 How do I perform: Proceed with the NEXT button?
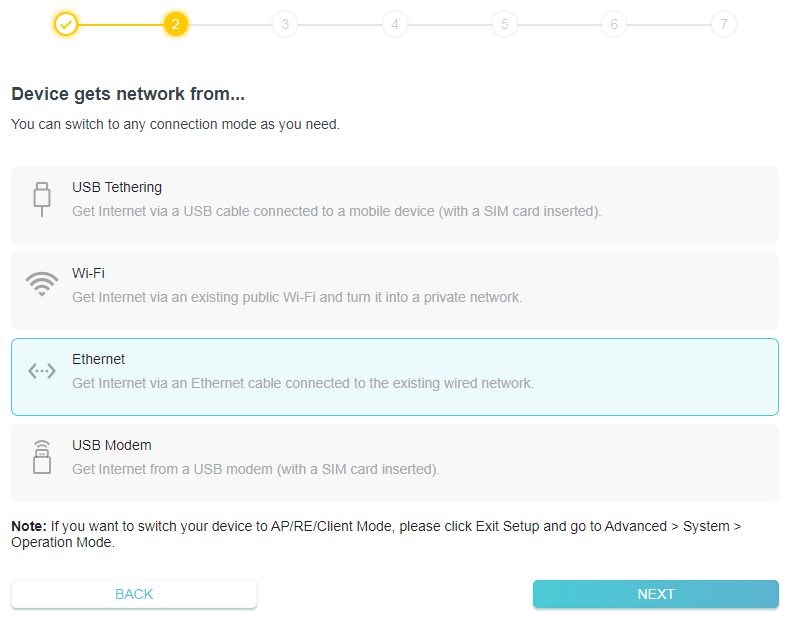pyautogui.click(x=656, y=594)
